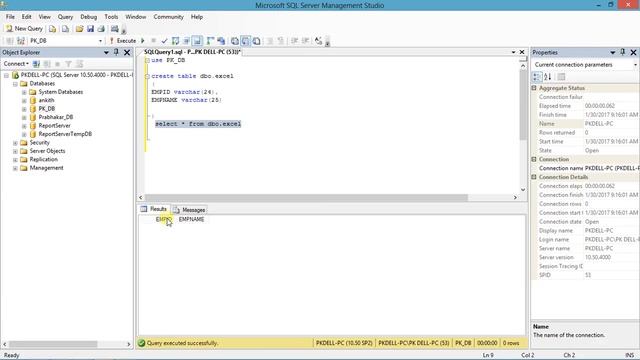Toggle auto-hide pin on Properties panel
The width and height of the screenshot is (640, 360).
[x=623, y=52]
